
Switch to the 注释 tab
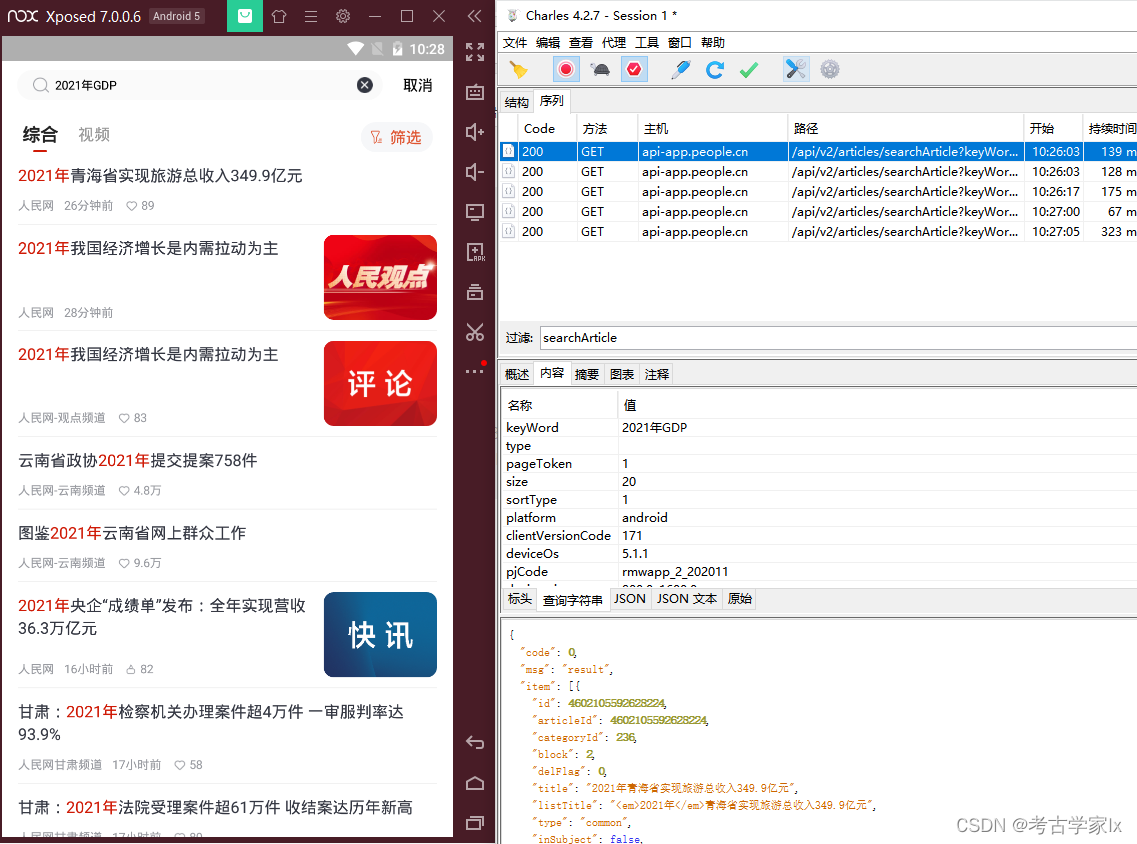(656, 374)
